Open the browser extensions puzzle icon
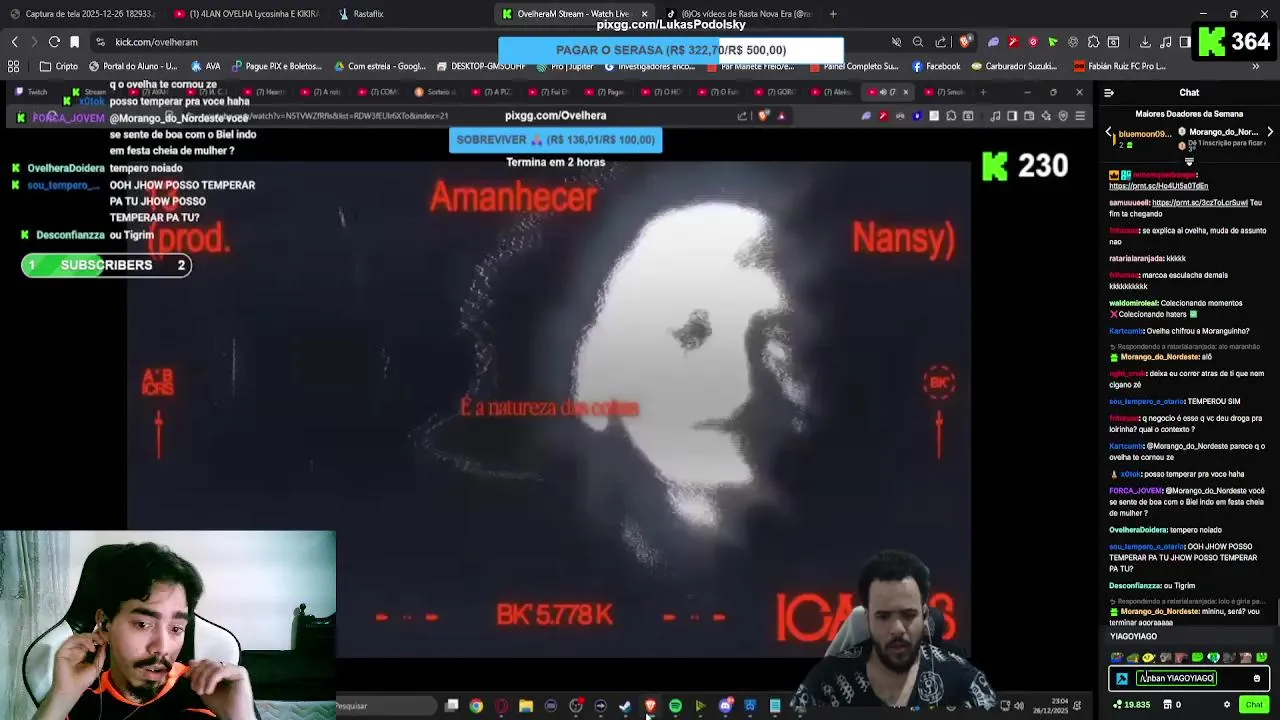This screenshot has height=720, width=1280. (1093, 42)
